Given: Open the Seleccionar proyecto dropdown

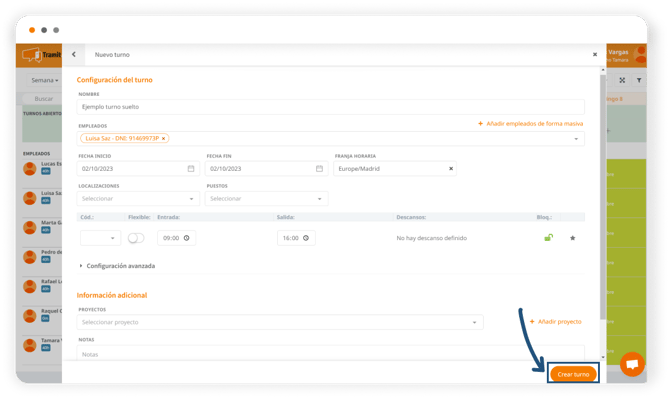Looking at the screenshot, I should tap(280, 322).
